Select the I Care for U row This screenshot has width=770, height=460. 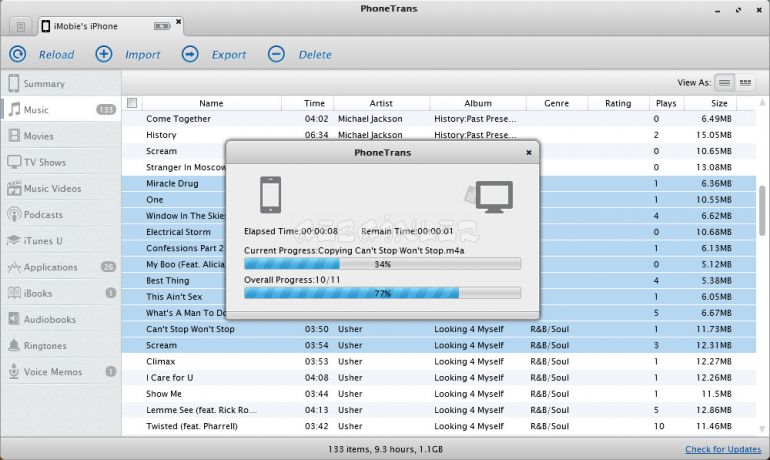coord(439,378)
